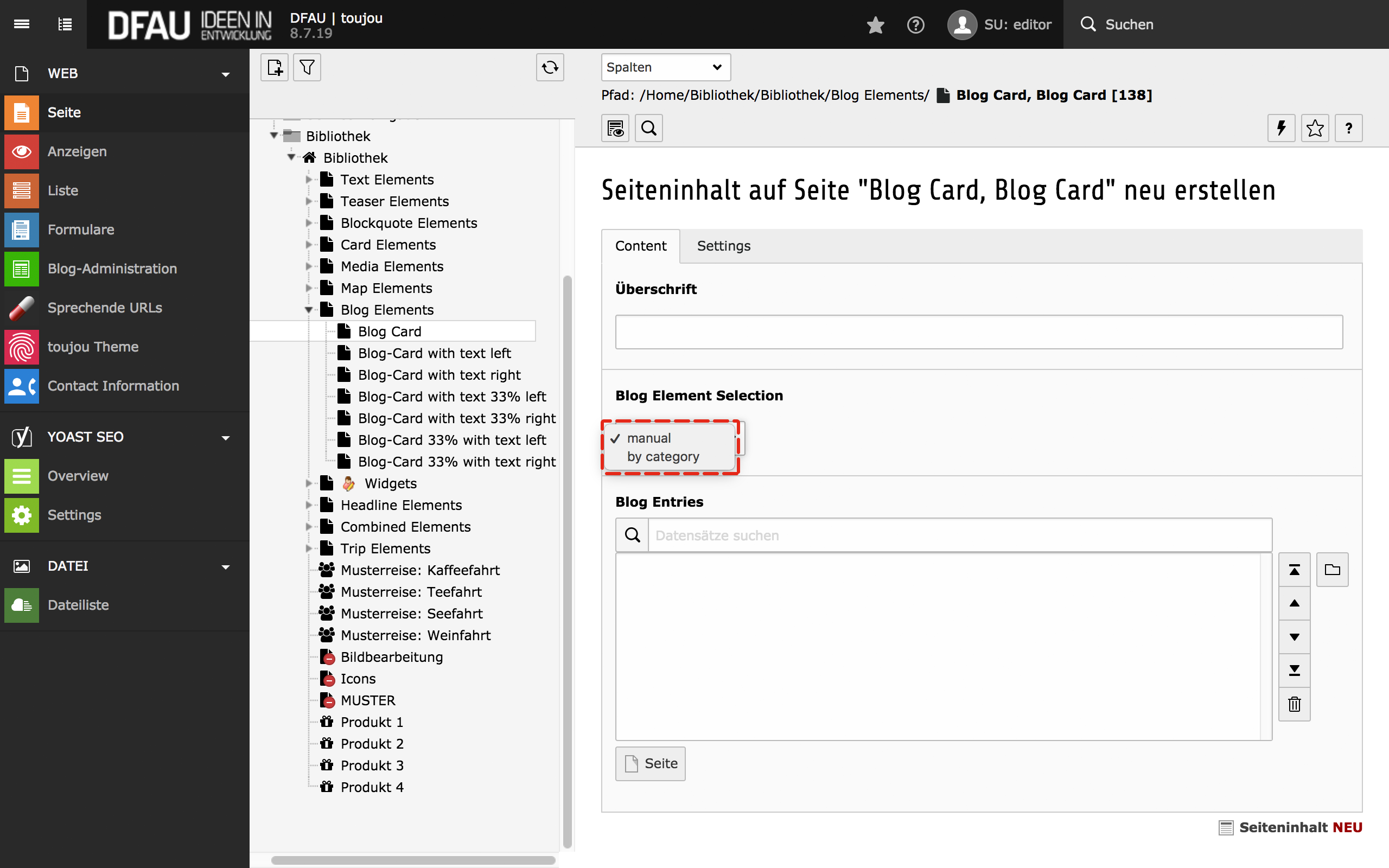This screenshot has width=1389, height=868.
Task: Open the Spalten view dropdown
Action: [x=666, y=67]
